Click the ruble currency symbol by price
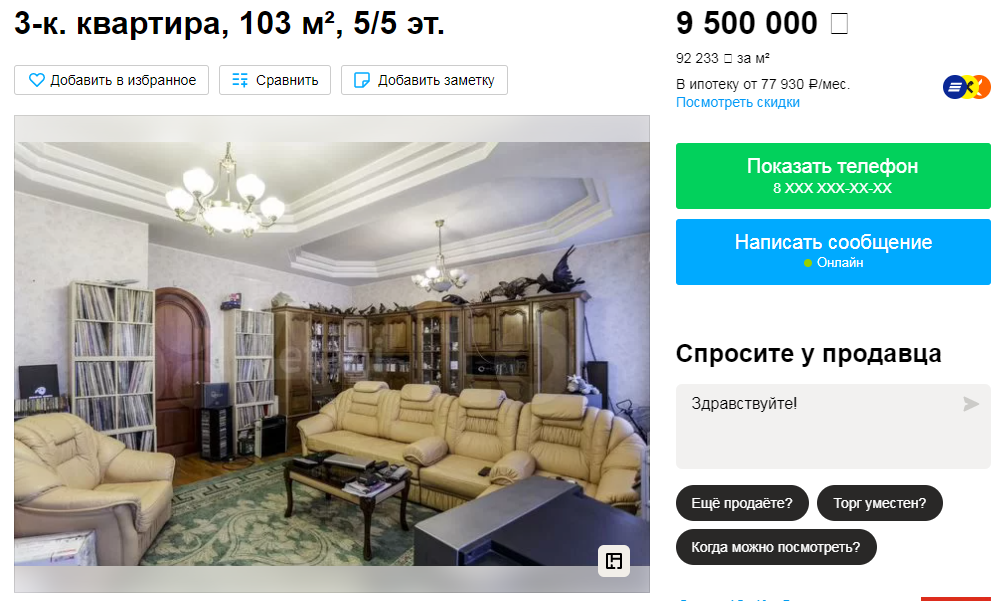Screen dimensions: 1008x601 point(839,24)
